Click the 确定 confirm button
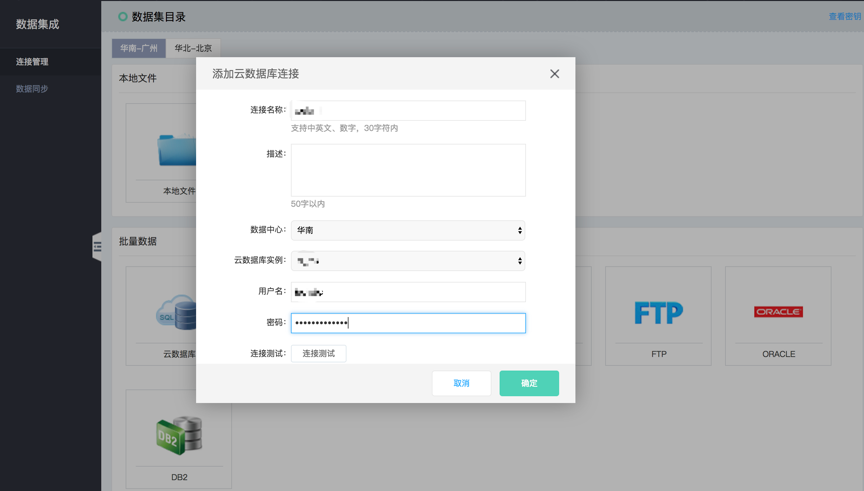This screenshot has height=491, width=864. tap(529, 383)
